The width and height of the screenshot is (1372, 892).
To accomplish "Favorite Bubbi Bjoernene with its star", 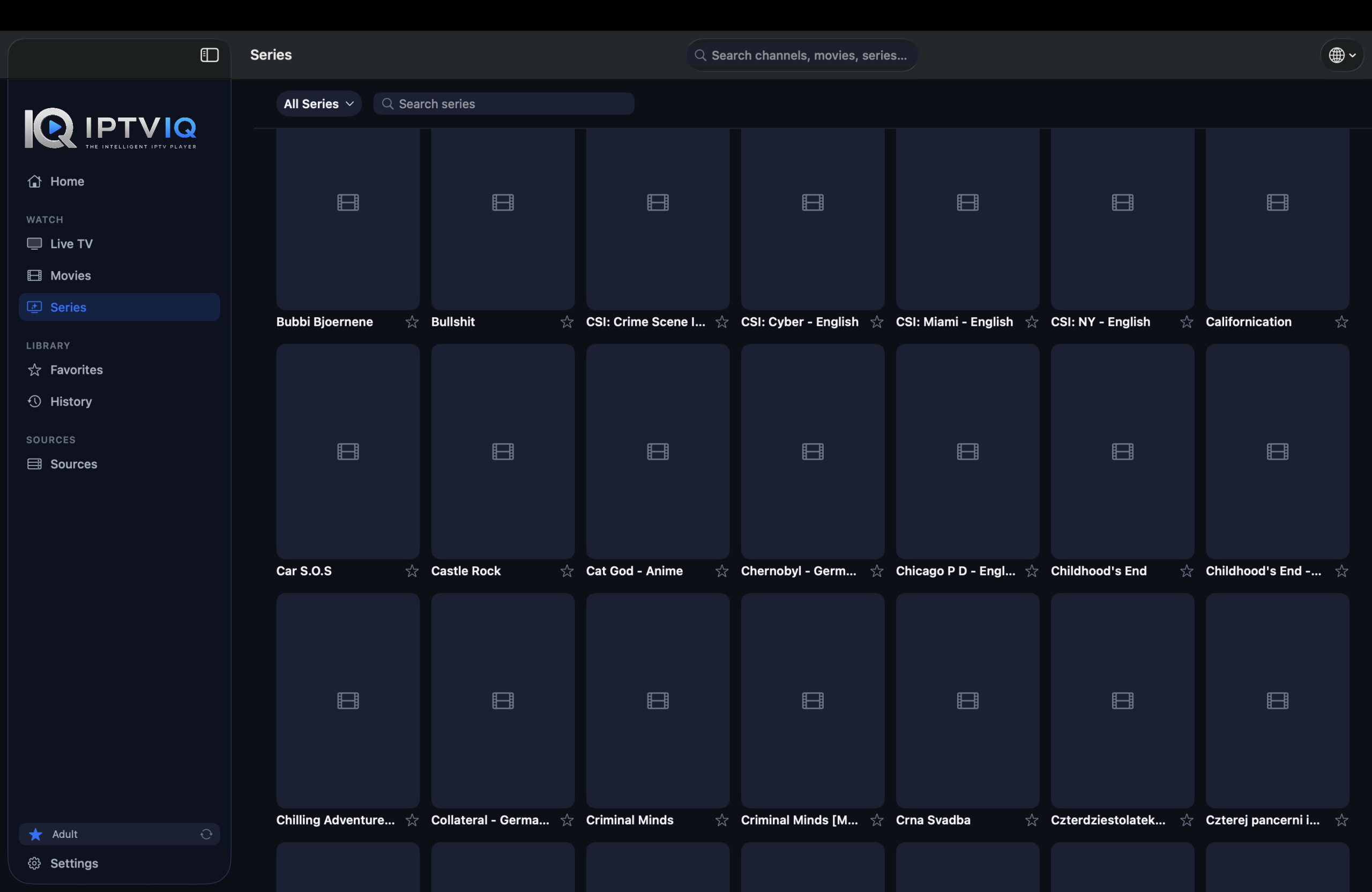I will 412,322.
